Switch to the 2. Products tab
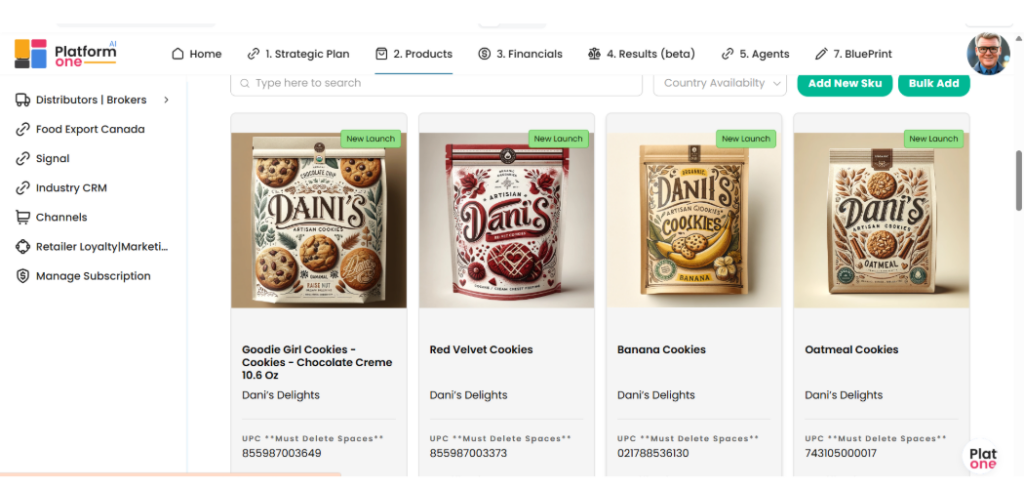Screen dimensions: 1024x488 [x=414, y=54]
